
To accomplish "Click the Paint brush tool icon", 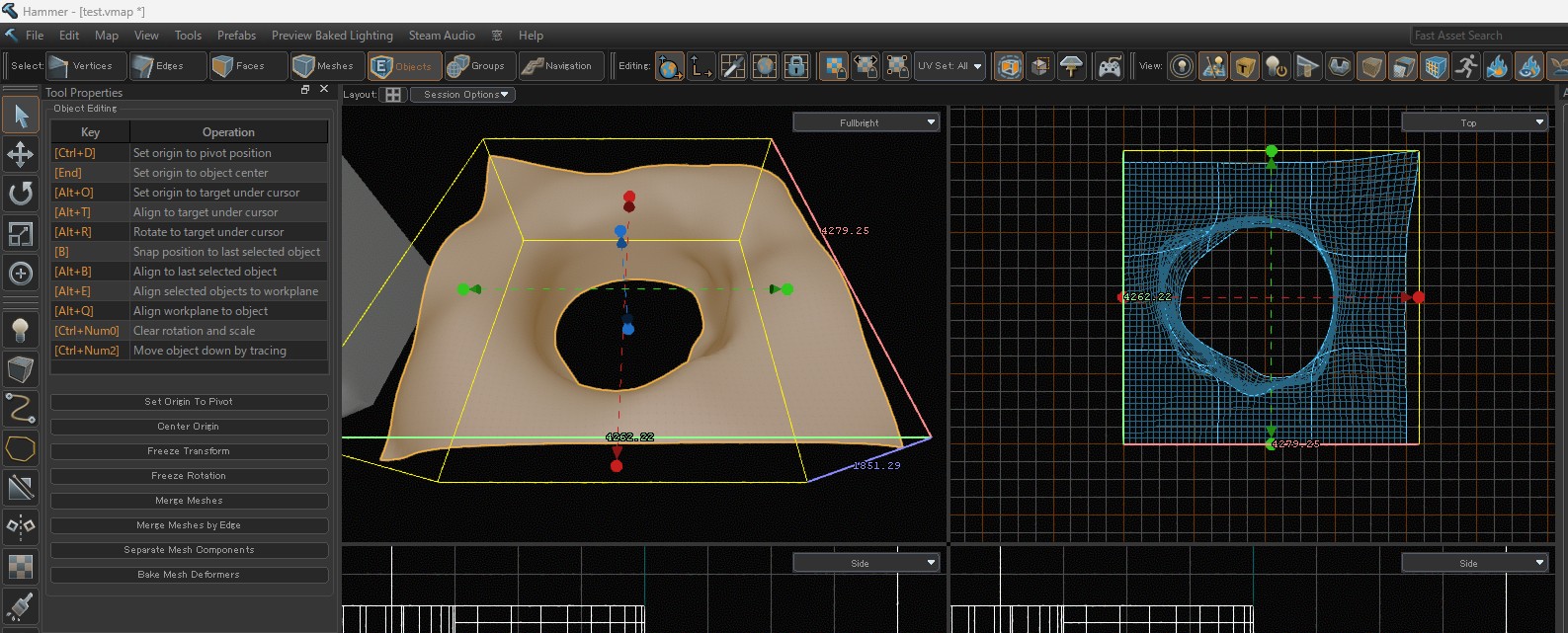I will point(20,605).
